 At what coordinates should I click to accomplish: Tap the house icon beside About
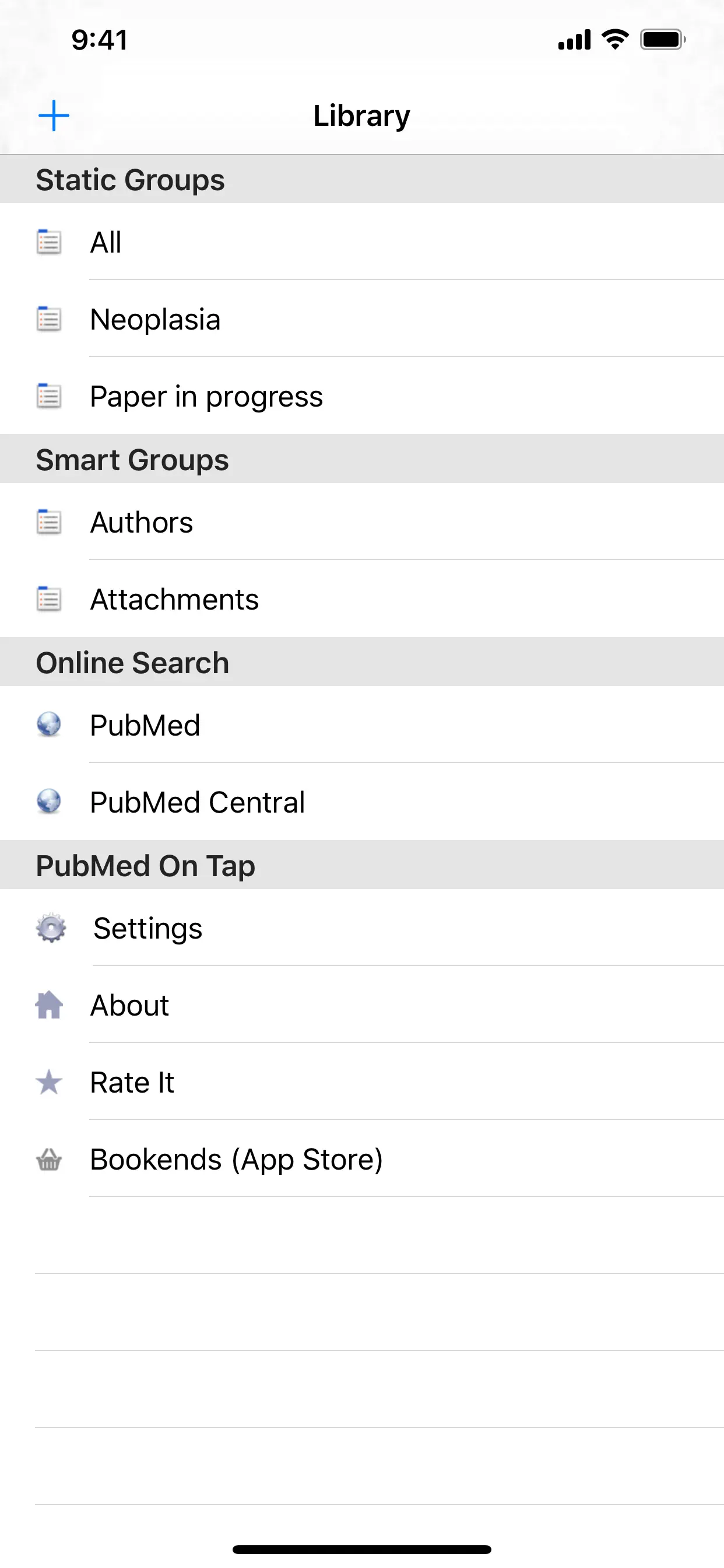pyautogui.click(x=48, y=1005)
